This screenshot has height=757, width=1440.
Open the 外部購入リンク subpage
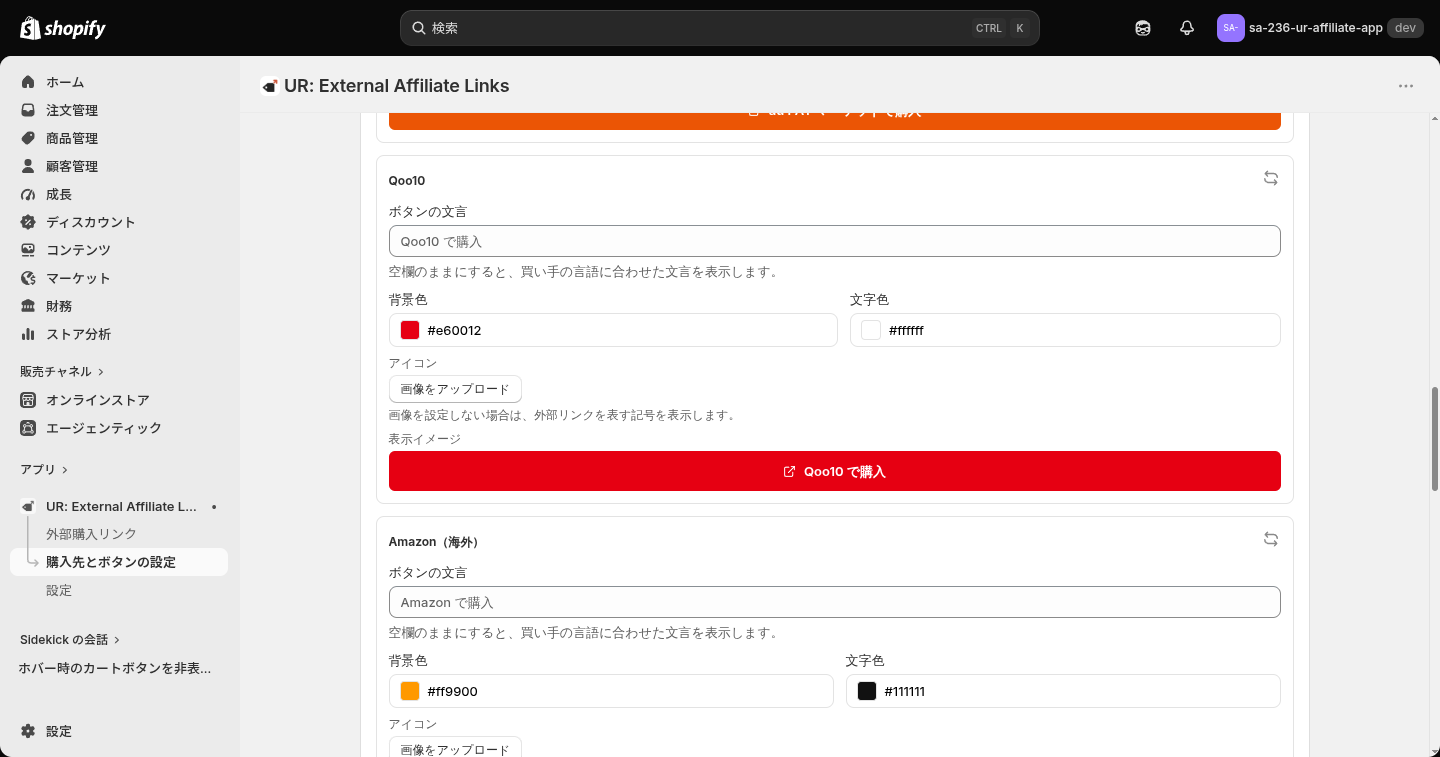91,534
